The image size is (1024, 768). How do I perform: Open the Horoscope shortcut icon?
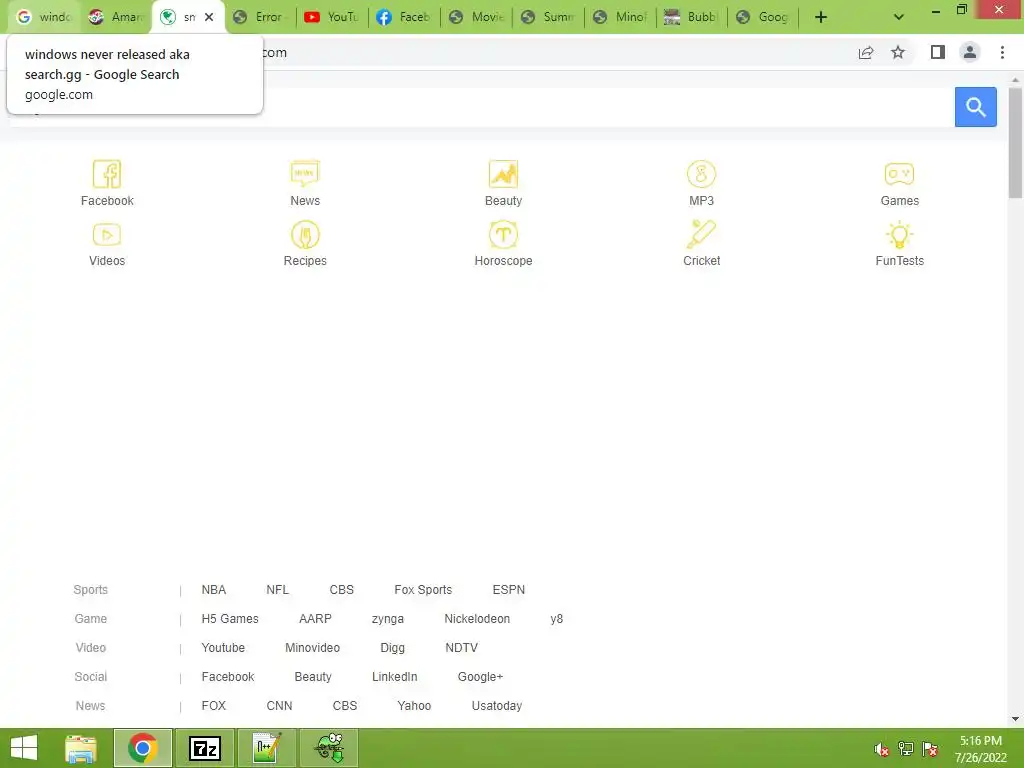(x=503, y=234)
